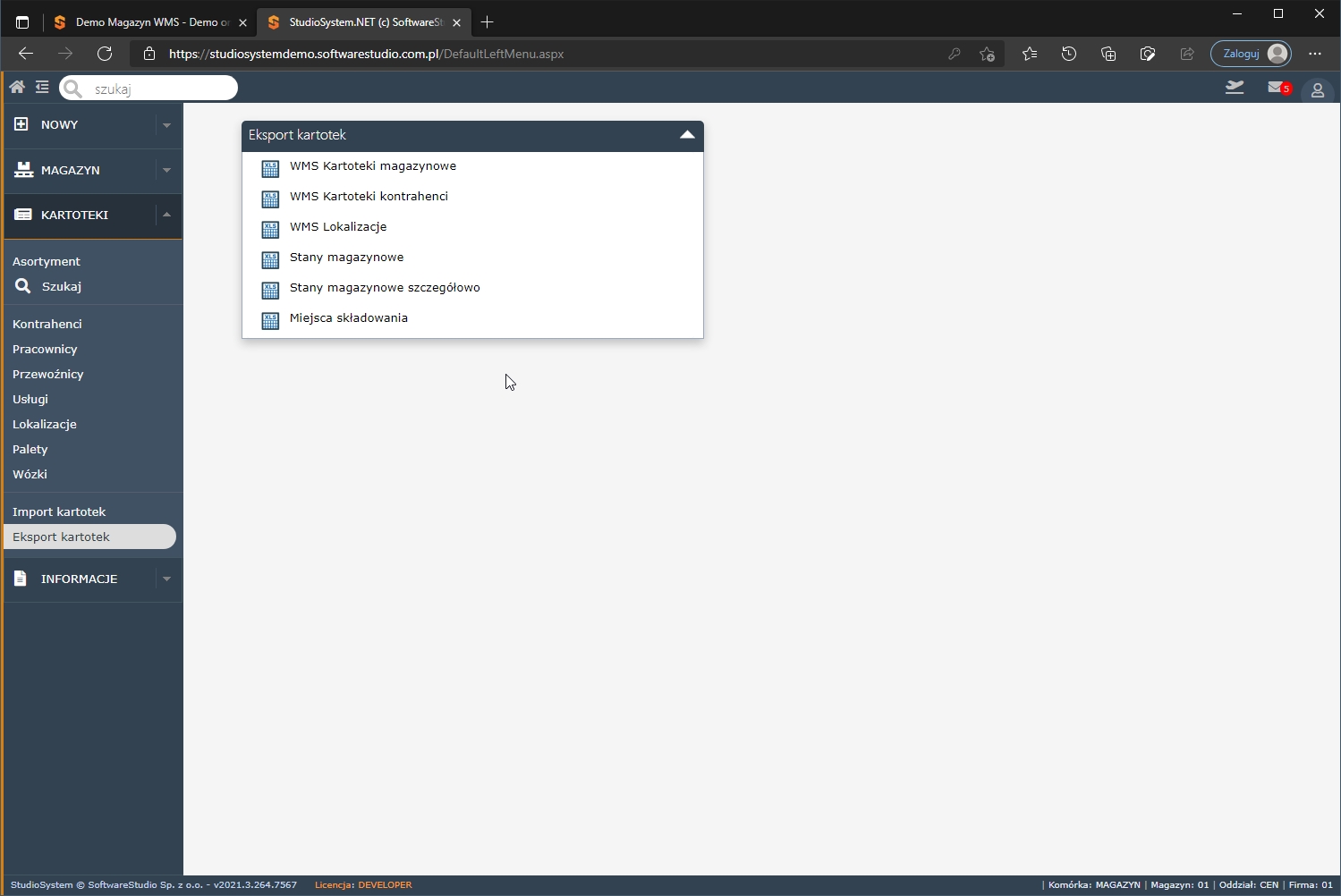Click the password key icon in address bar
1341x896 pixels.
[955, 54]
